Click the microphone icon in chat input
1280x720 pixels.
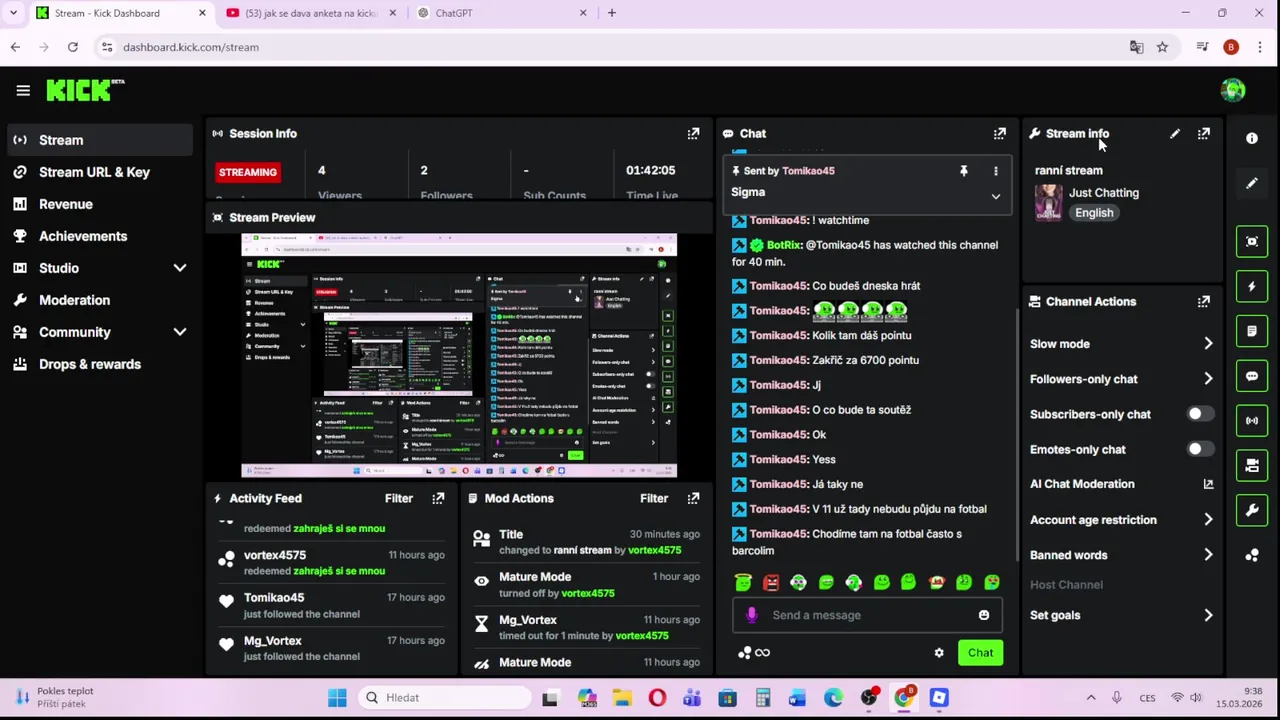pyautogui.click(x=752, y=615)
